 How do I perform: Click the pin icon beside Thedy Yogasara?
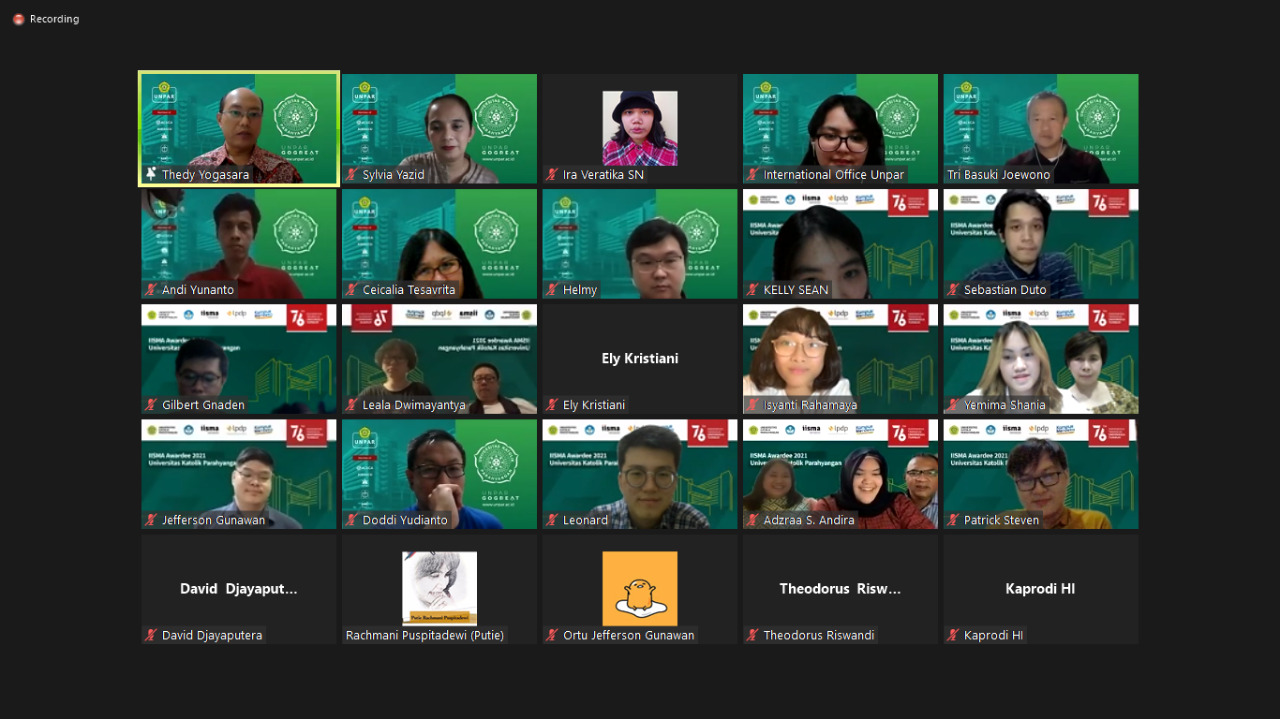coord(151,174)
